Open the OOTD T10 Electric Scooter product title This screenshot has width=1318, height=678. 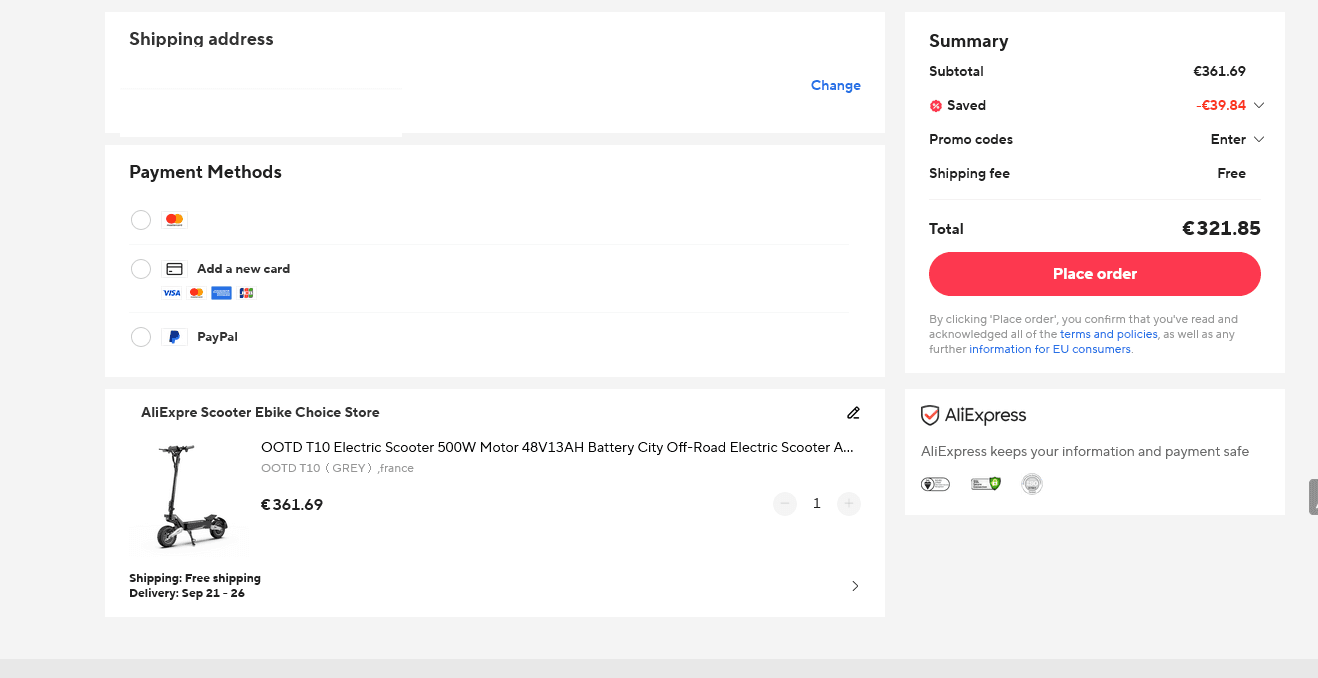pos(557,447)
